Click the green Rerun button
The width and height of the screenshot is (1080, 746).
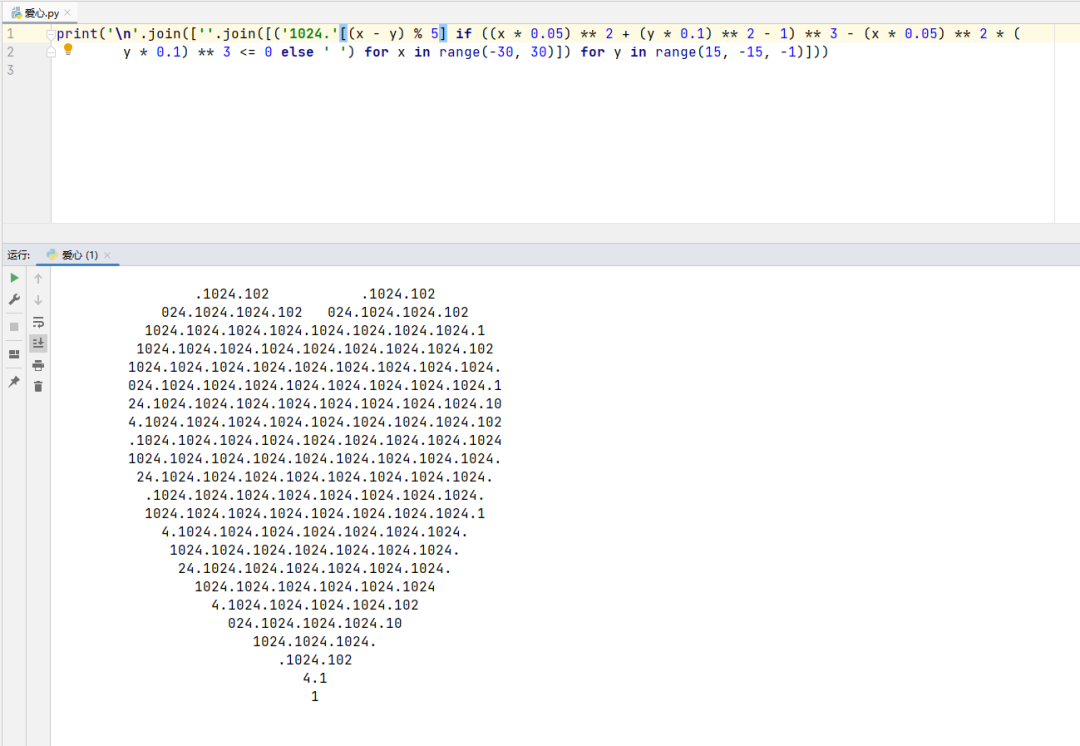(14, 278)
